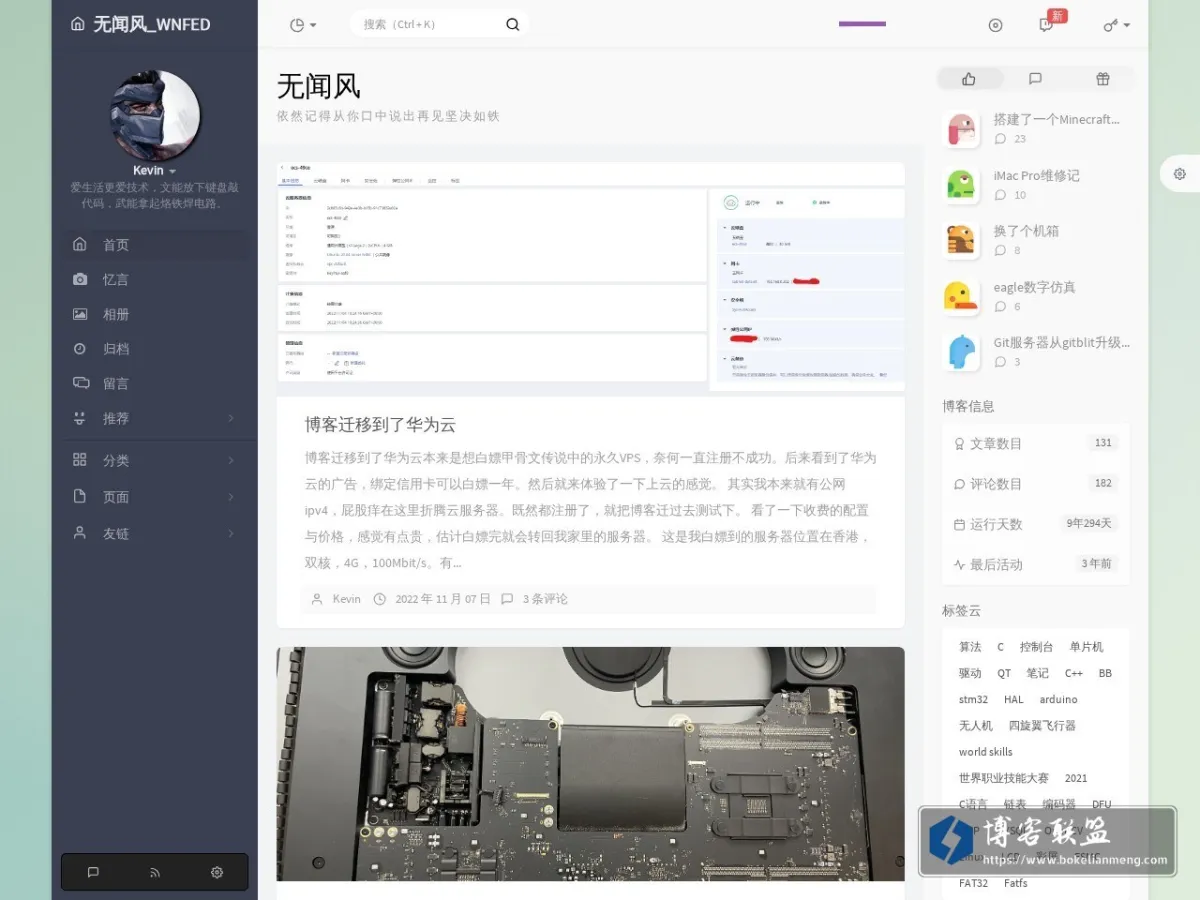Image resolution: width=1200 pixels, height=900 pixels.
Task: Open post 搭建了一个Minecraft...
Action: (x=1056, y=119)
